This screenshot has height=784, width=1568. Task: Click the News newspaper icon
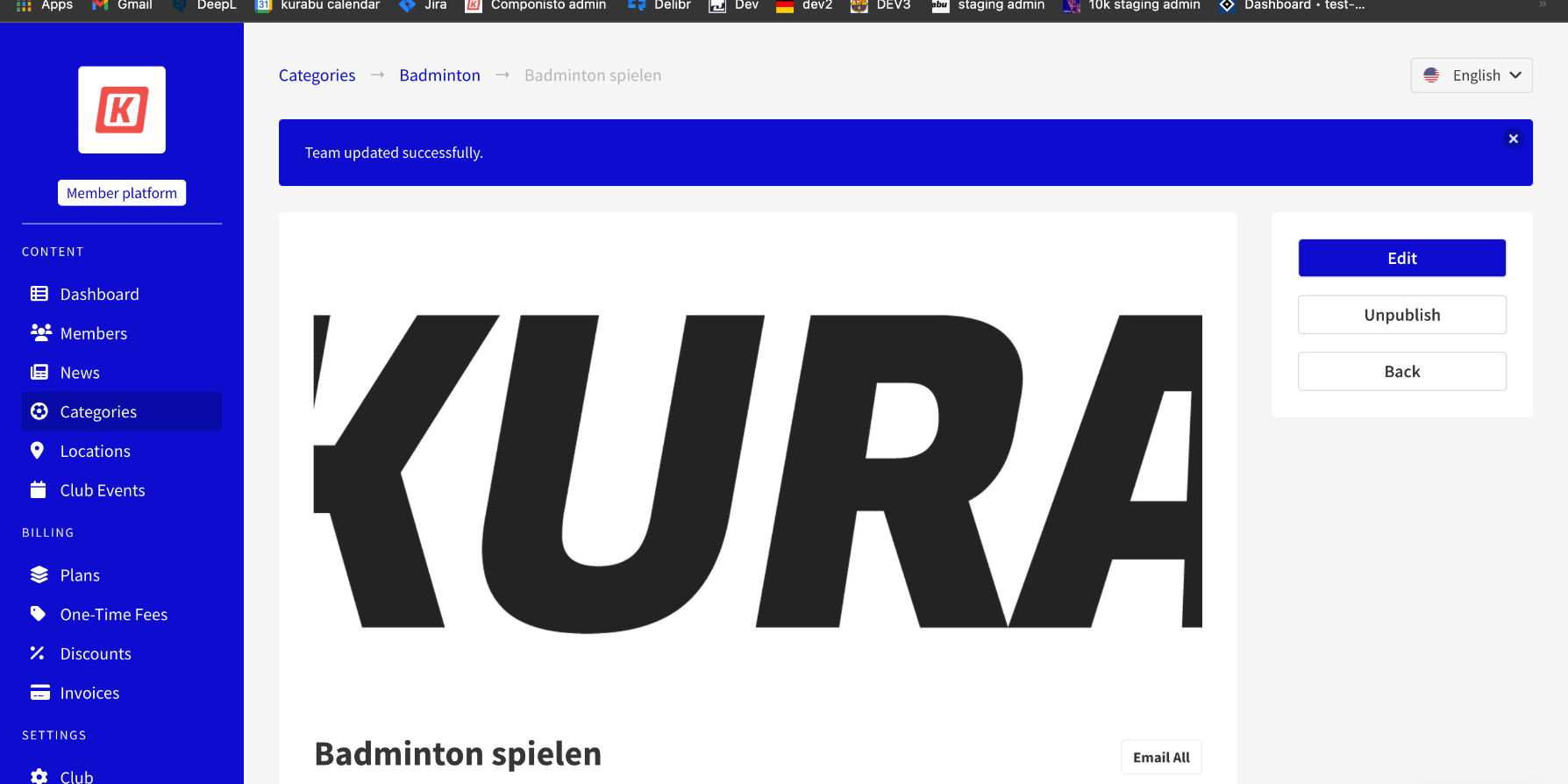39,372
